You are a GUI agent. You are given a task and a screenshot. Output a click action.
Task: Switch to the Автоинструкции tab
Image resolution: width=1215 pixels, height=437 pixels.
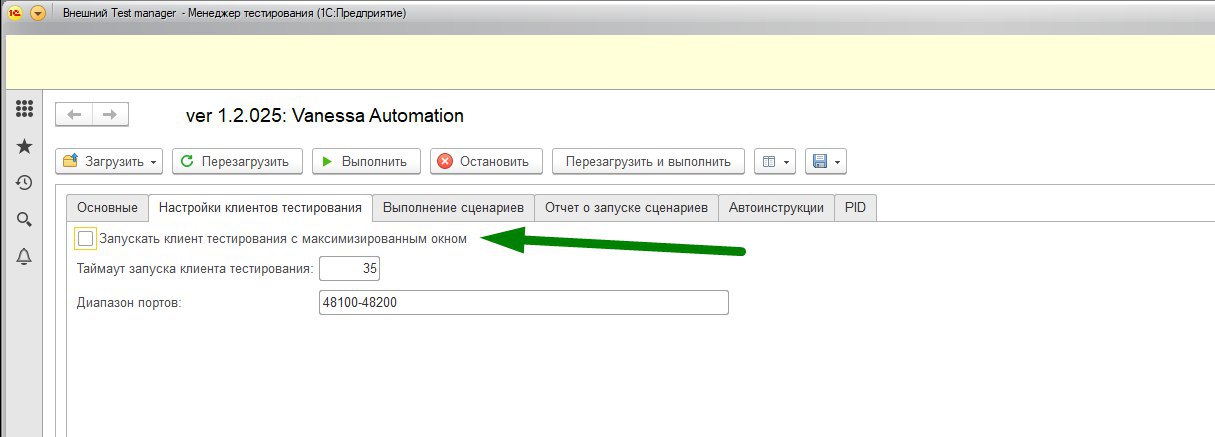pos(776,207)
